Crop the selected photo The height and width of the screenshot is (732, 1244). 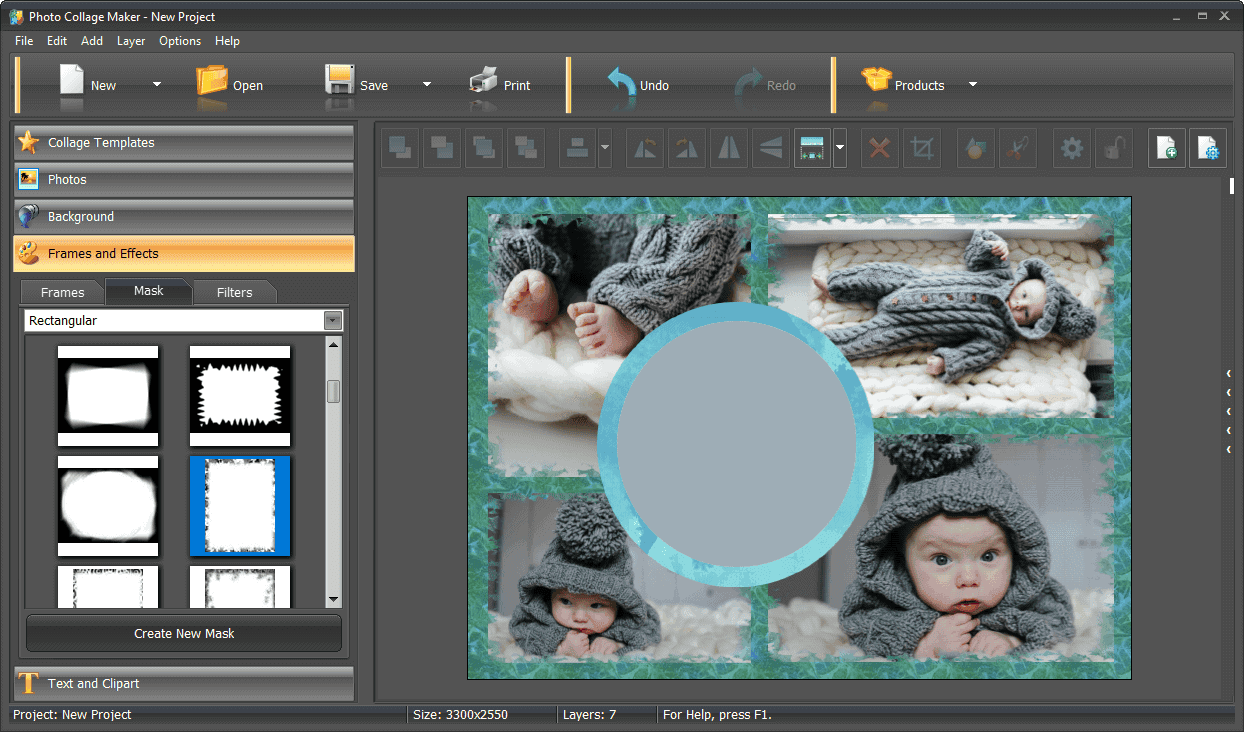[921, 148]
